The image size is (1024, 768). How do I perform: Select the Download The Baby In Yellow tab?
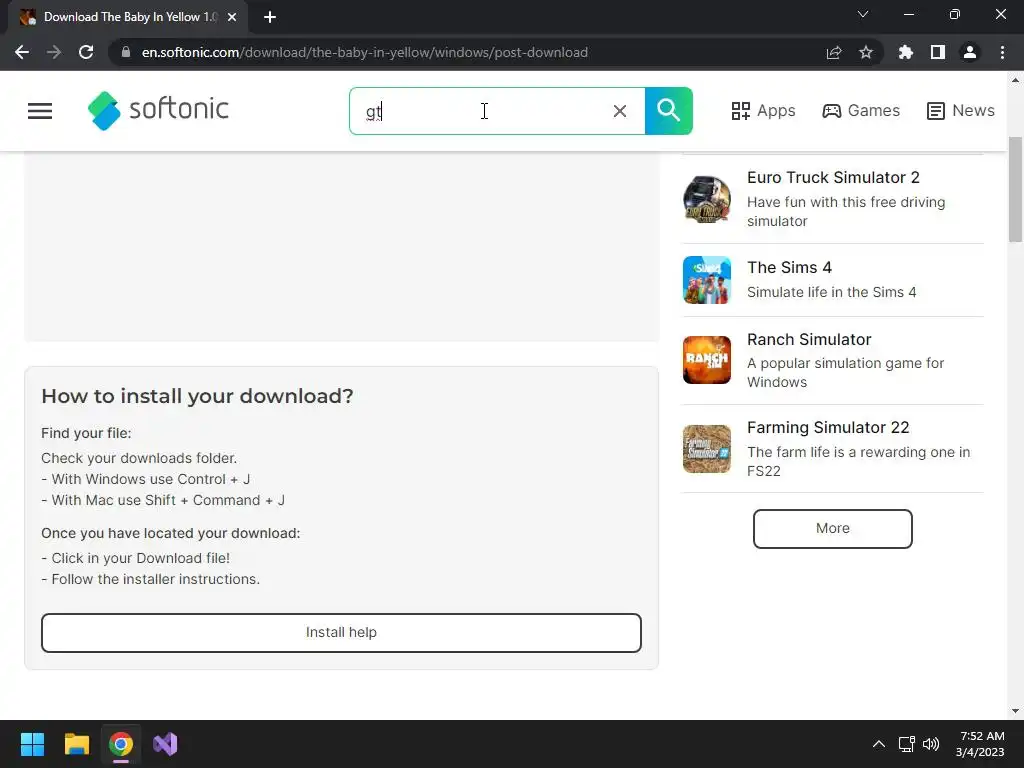(x=129, y=17)
